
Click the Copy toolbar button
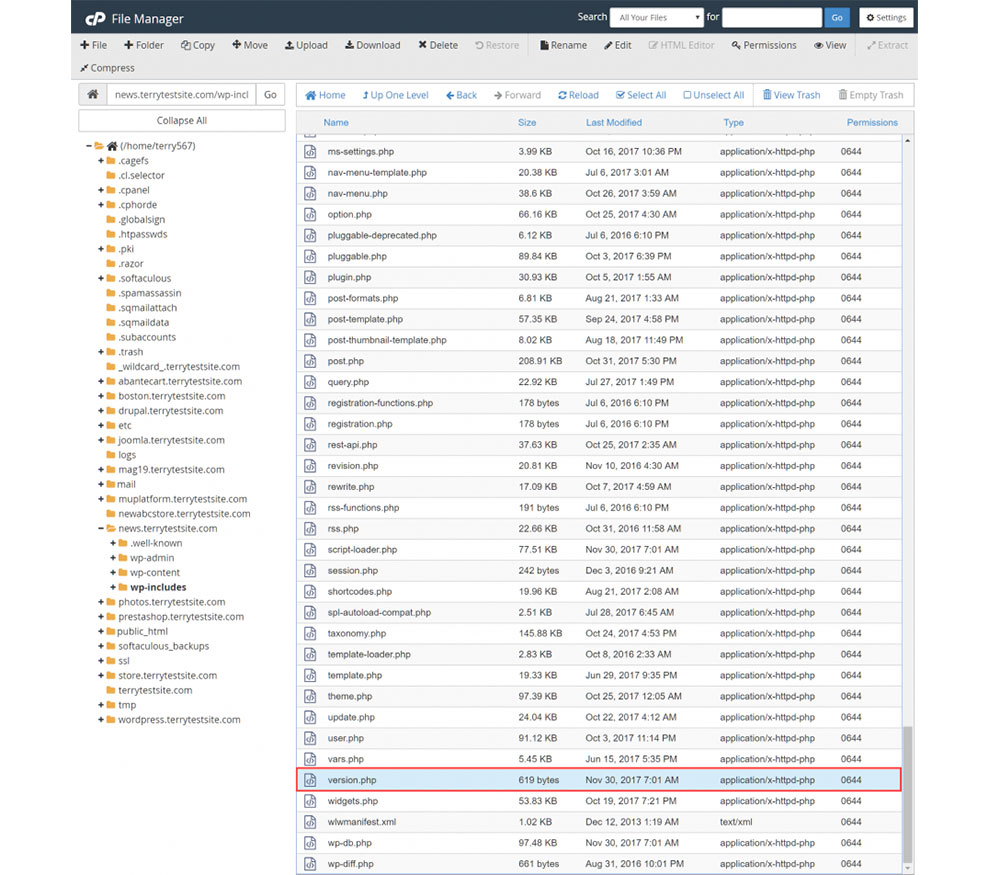[198, 45]
